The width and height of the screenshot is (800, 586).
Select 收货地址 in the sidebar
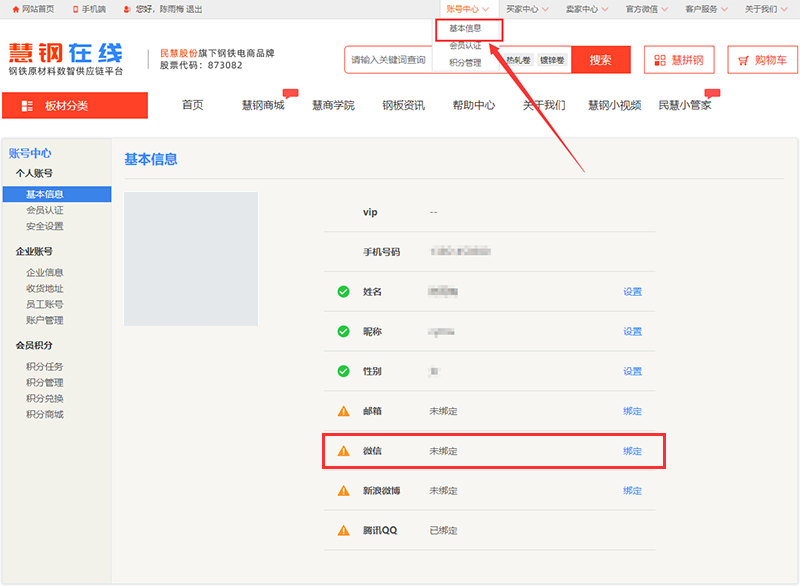[45, 288]
